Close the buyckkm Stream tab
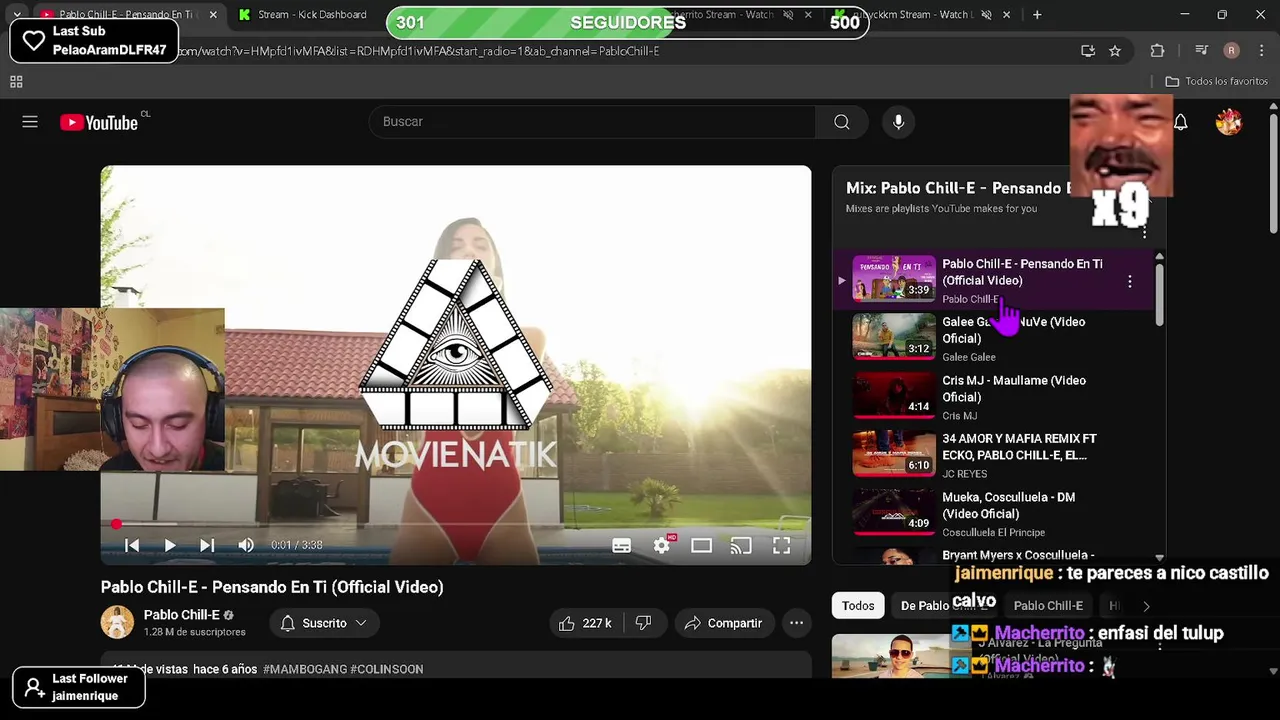The image size is (1280, 720). click(1006, 15)
